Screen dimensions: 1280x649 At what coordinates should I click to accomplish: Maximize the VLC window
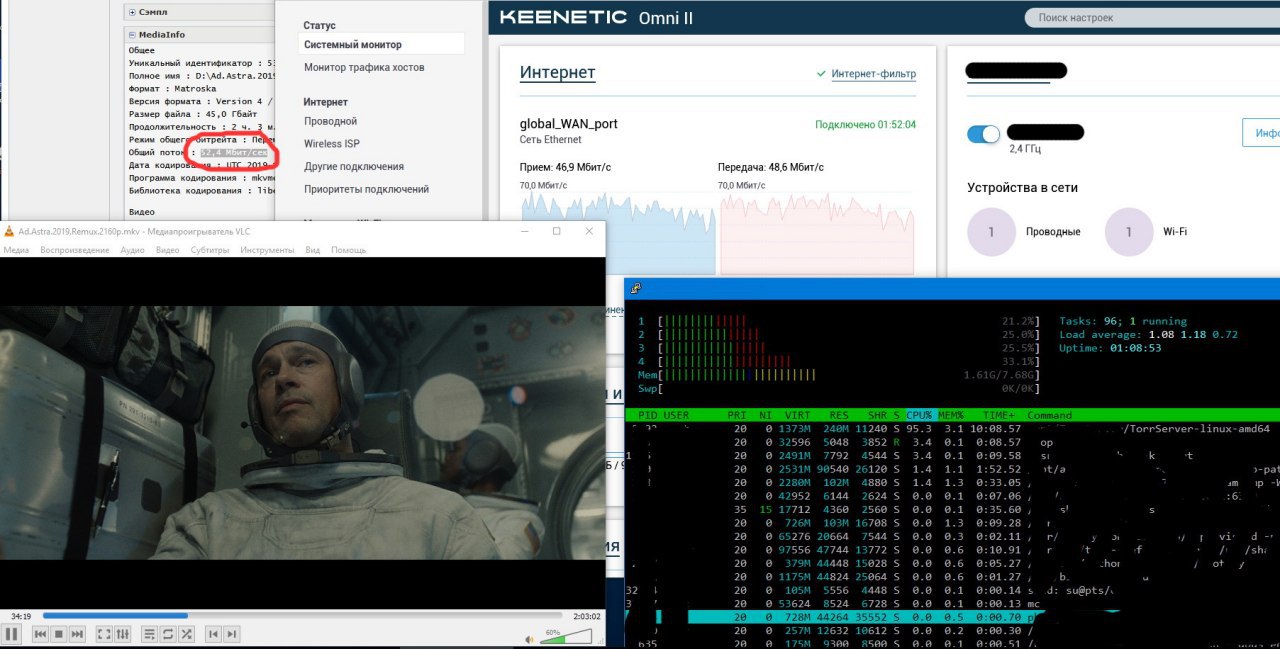[x=557, y=231]
